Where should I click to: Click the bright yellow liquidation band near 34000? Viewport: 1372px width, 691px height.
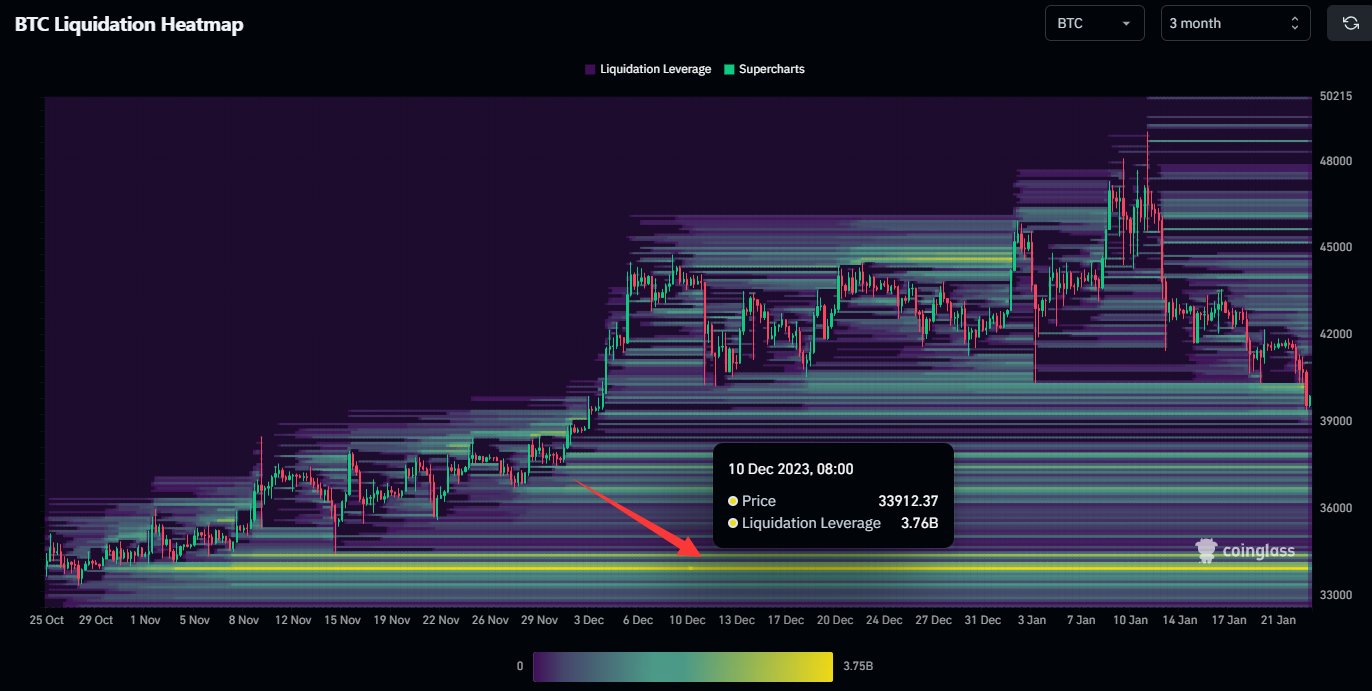500,566
